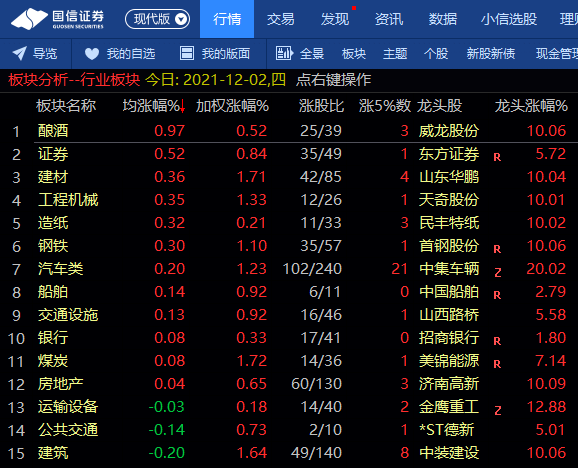Select the 船舶 sector
The height and width of the screenshot is (468, 578).
(53, 292)
